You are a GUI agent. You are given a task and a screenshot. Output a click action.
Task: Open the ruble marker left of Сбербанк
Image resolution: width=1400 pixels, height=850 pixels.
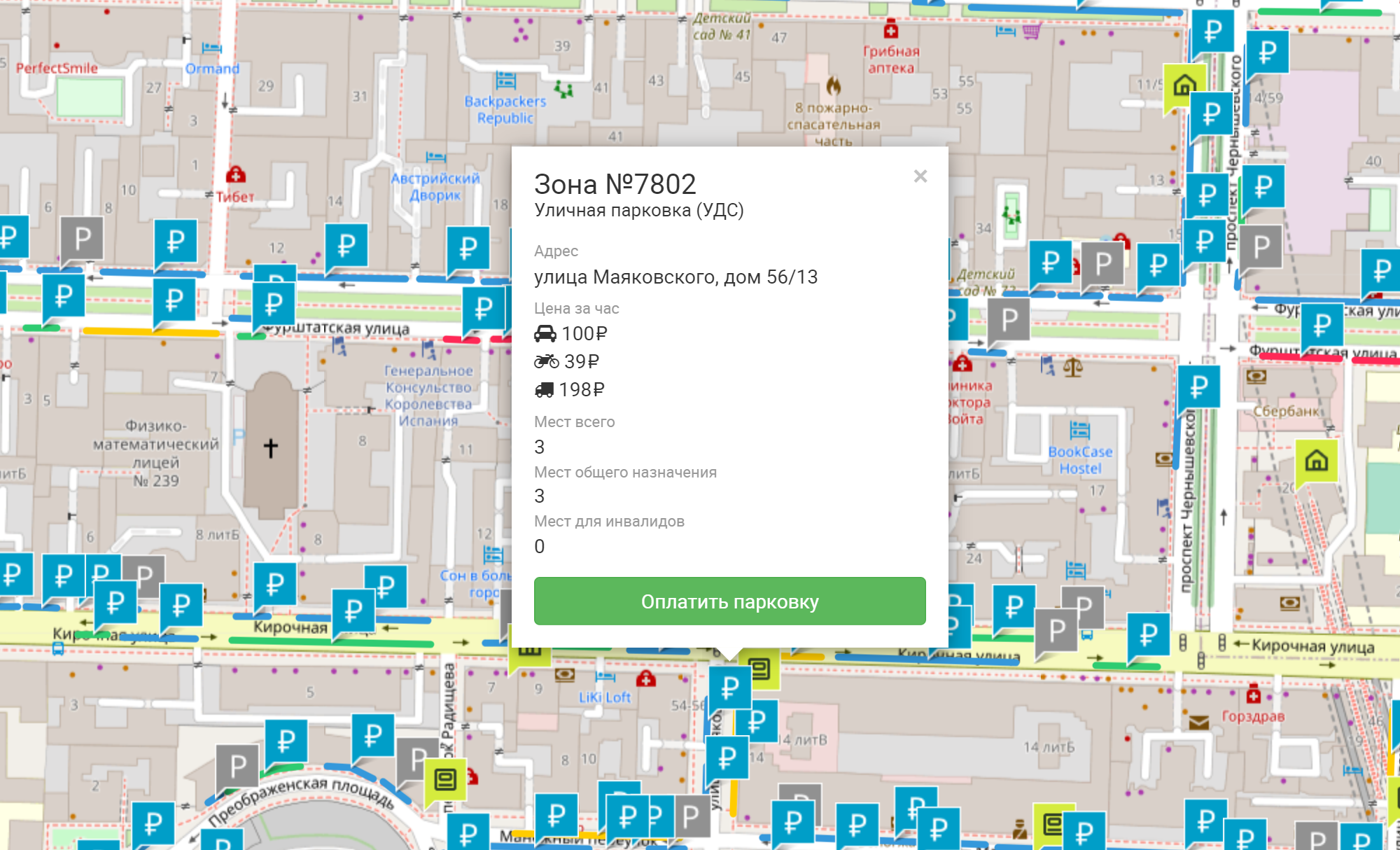point(1198,386)
